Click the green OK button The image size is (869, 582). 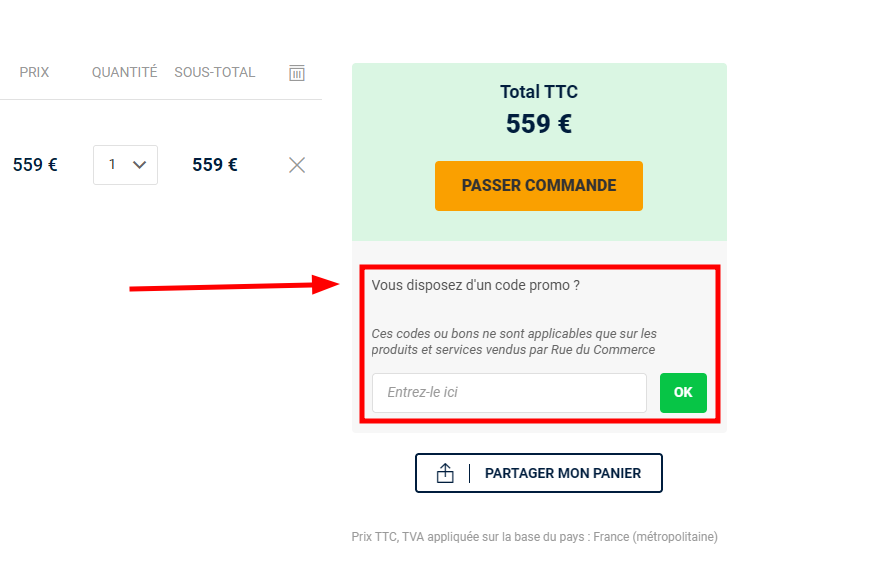pos(683,393)
